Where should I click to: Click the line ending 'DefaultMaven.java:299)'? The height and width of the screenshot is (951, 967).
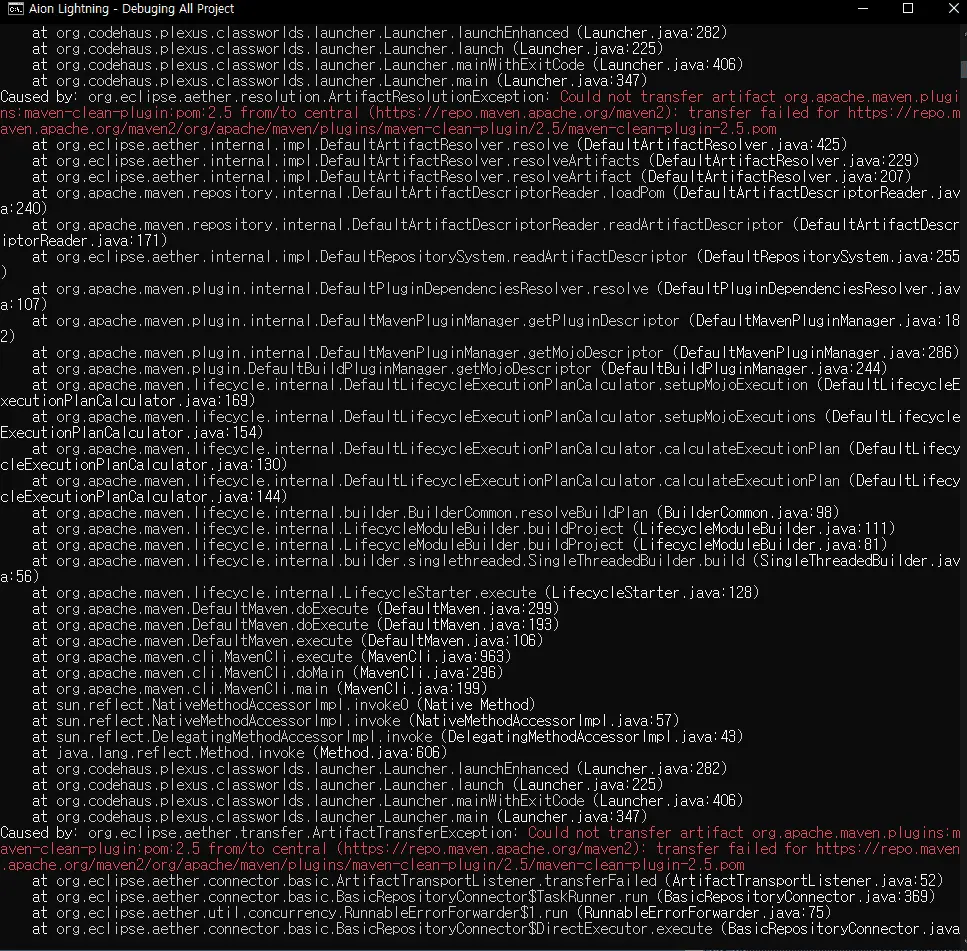pos(296,609)
